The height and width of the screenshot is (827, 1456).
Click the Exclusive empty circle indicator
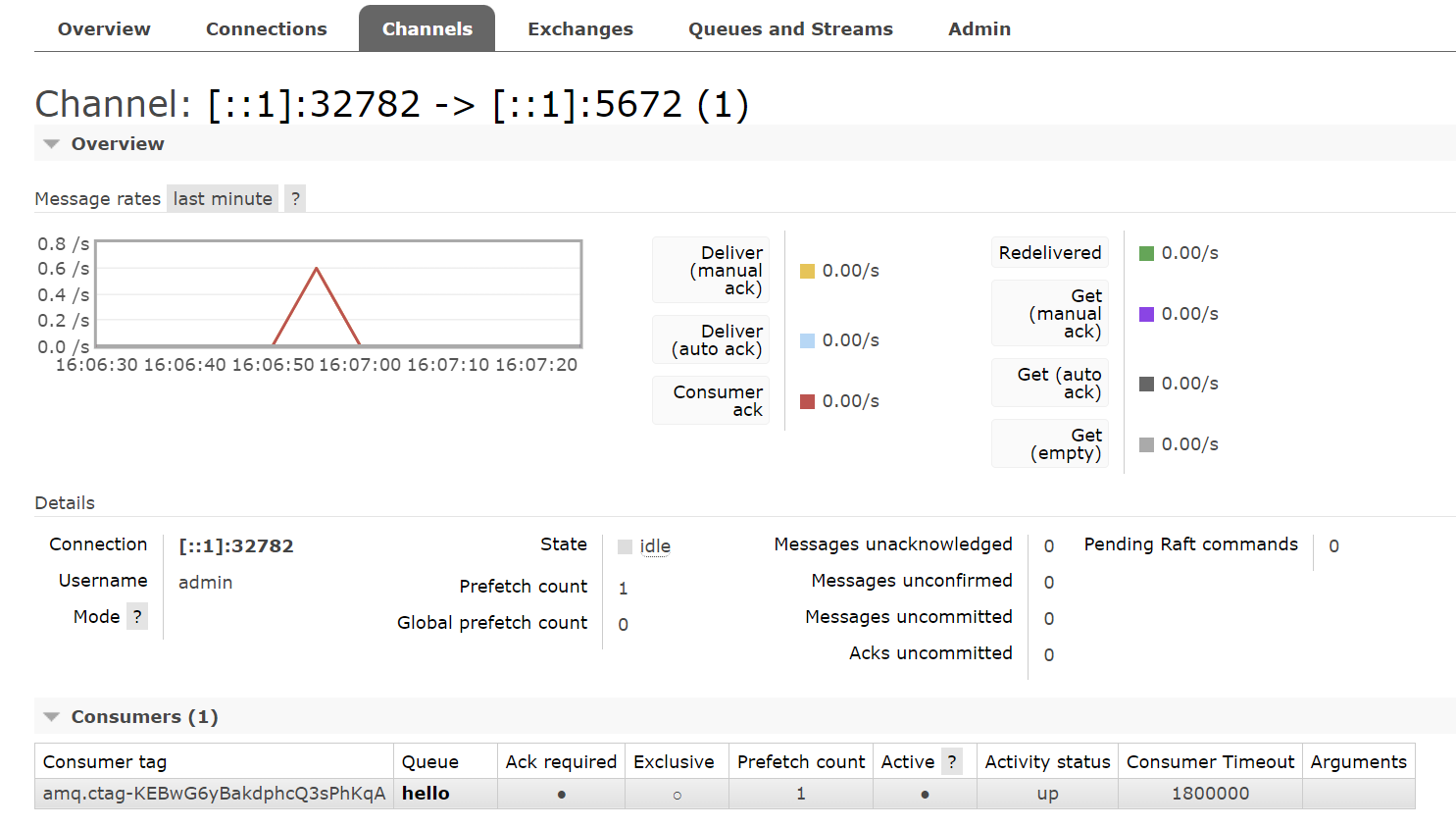pos(677,795)
